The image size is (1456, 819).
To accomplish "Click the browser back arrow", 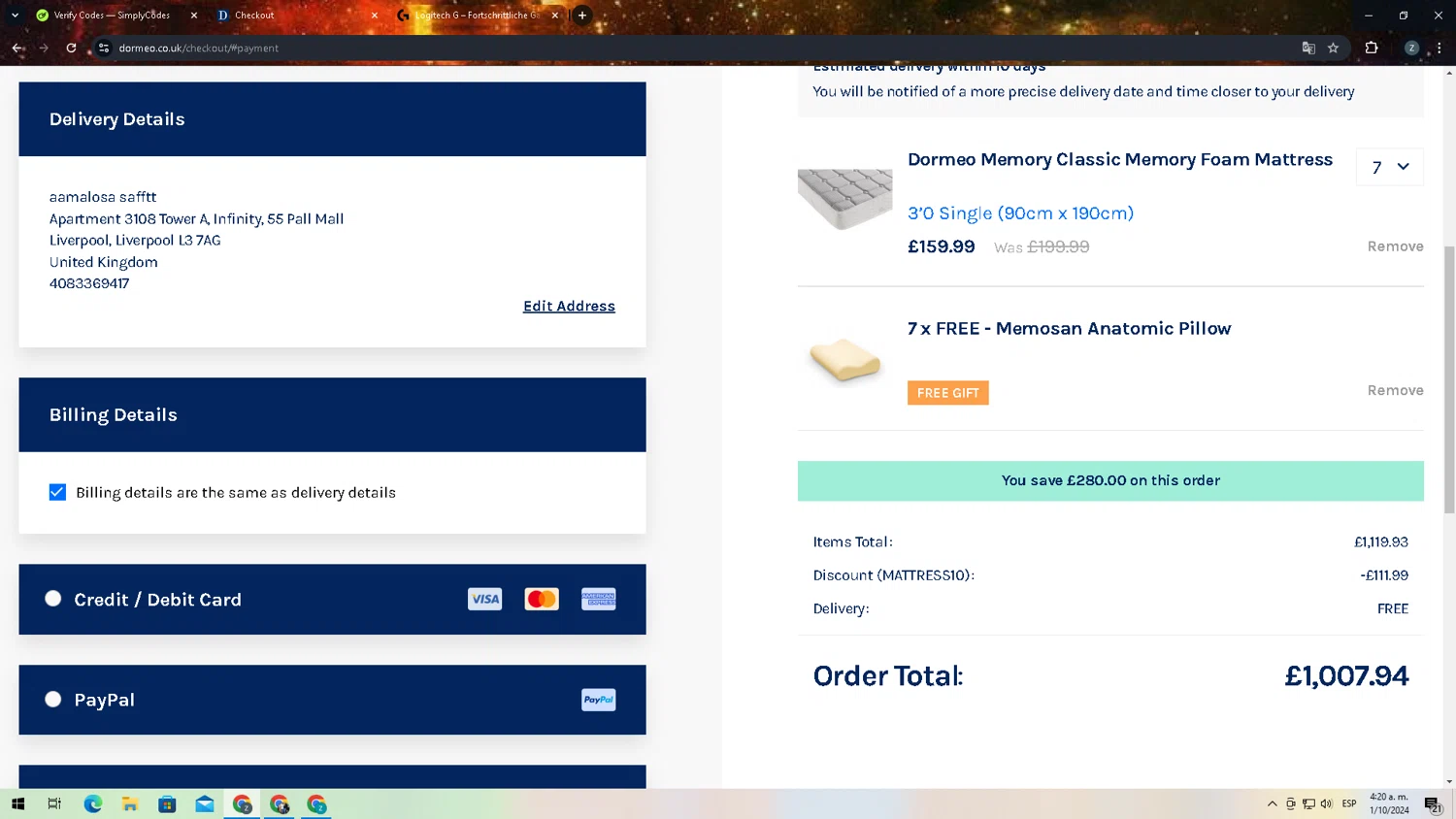I will (17, 48).
